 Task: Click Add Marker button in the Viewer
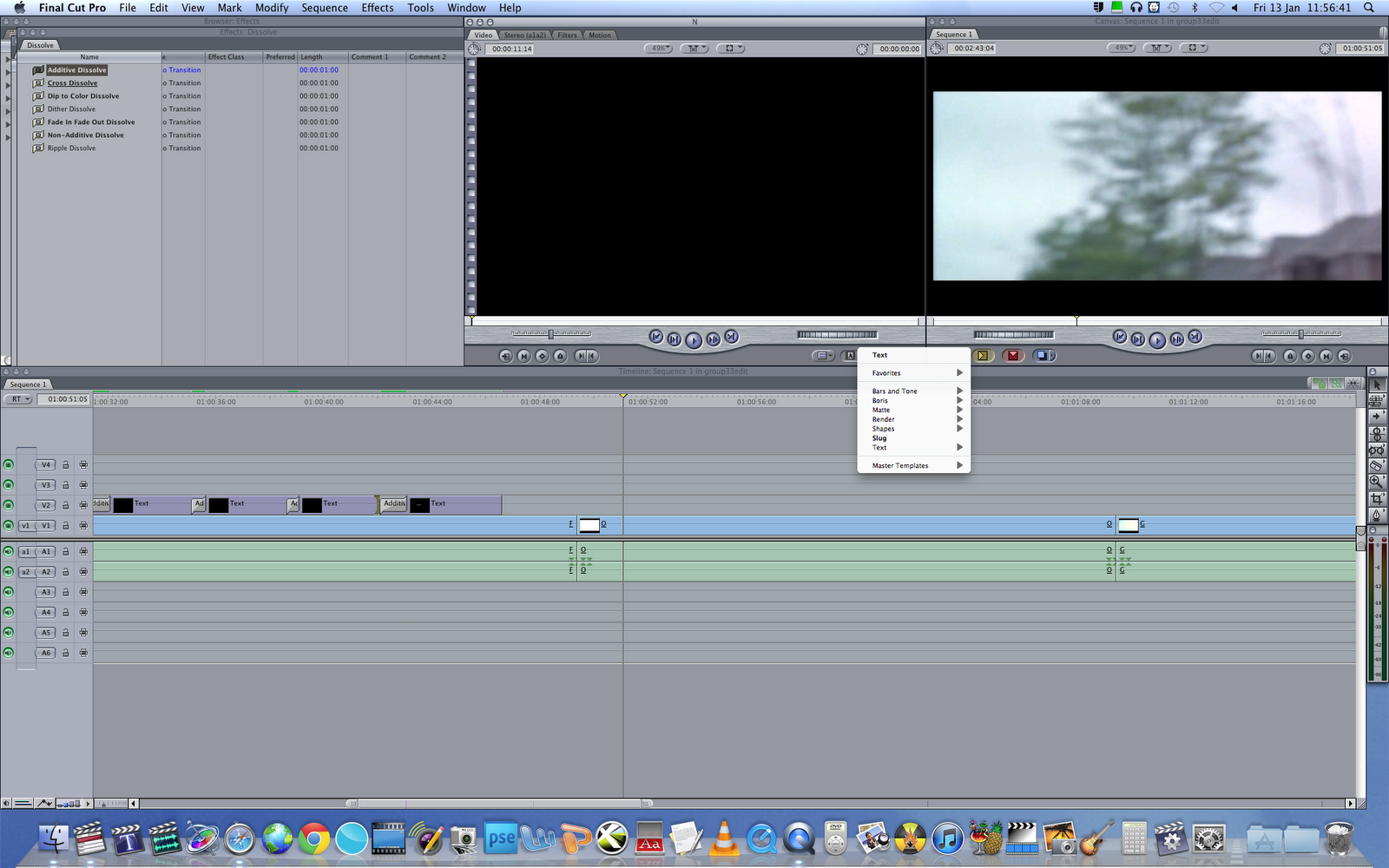tap(560, 356)
